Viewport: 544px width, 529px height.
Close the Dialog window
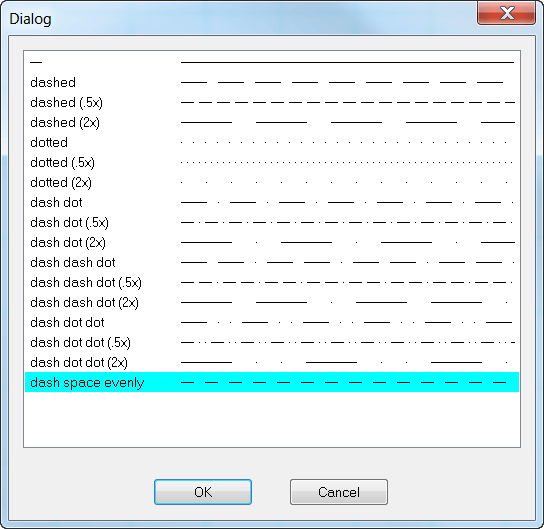tap(507, 13)
